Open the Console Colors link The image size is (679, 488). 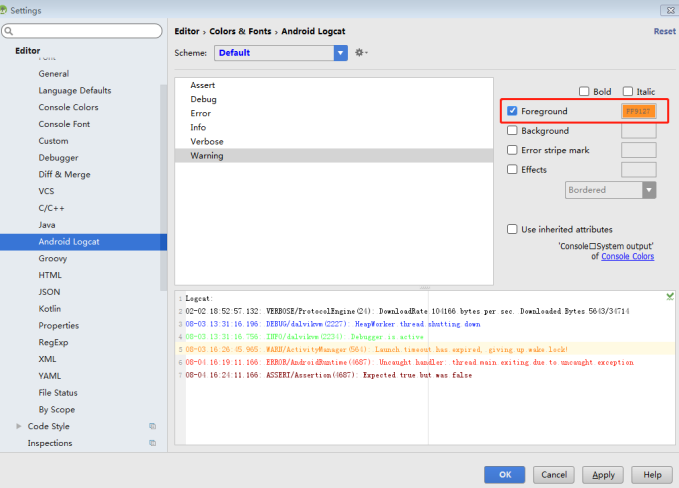pyautogui.click(x=627, y=256)
